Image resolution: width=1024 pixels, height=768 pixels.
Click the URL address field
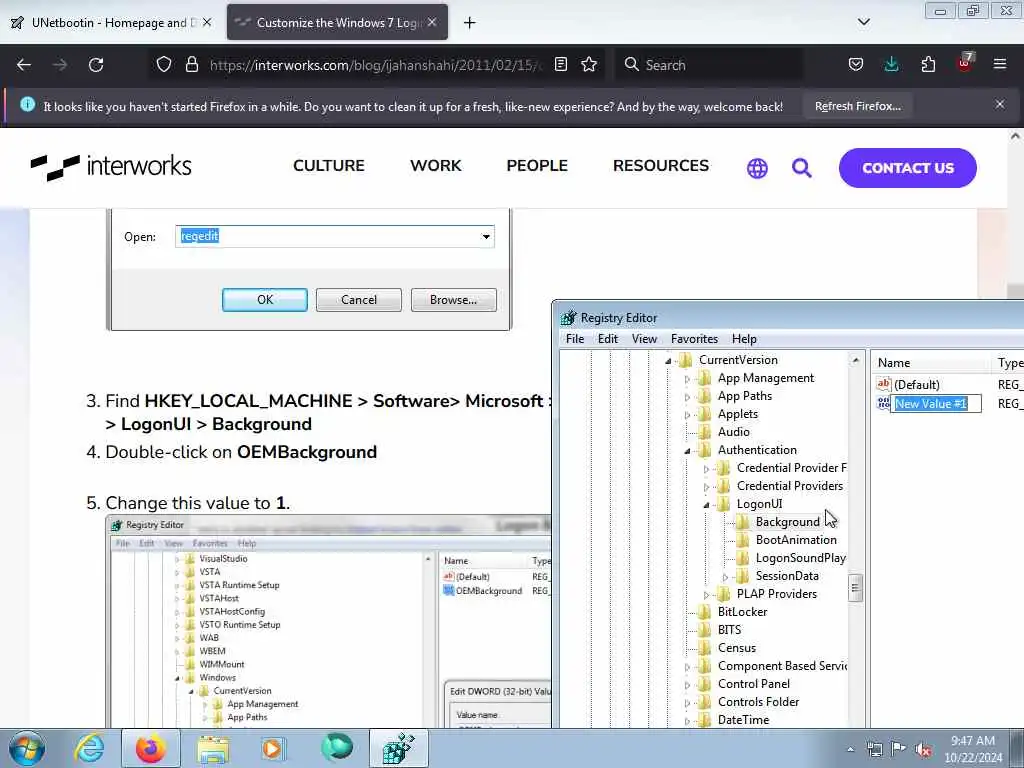coord(376,65)
